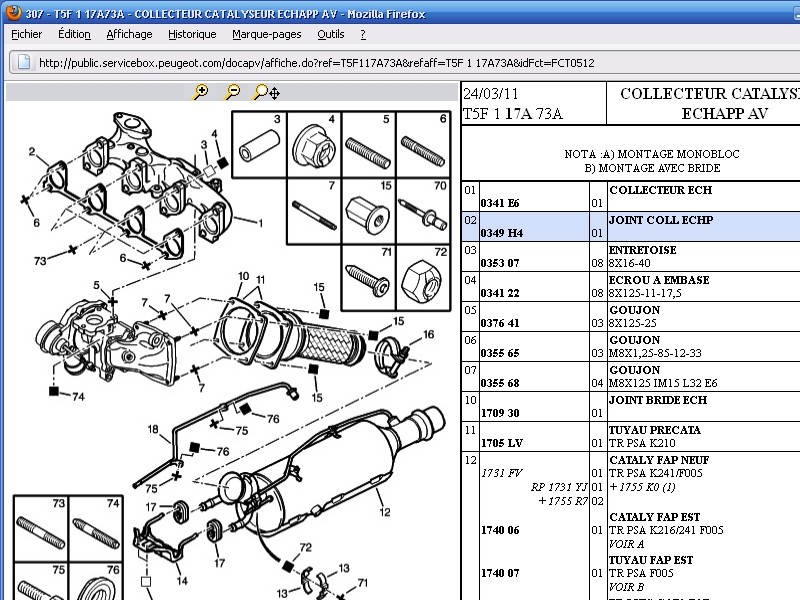The width and height of the screenshot is (800, 600).
Task: Open the Affichage menu
Action: 129,34
